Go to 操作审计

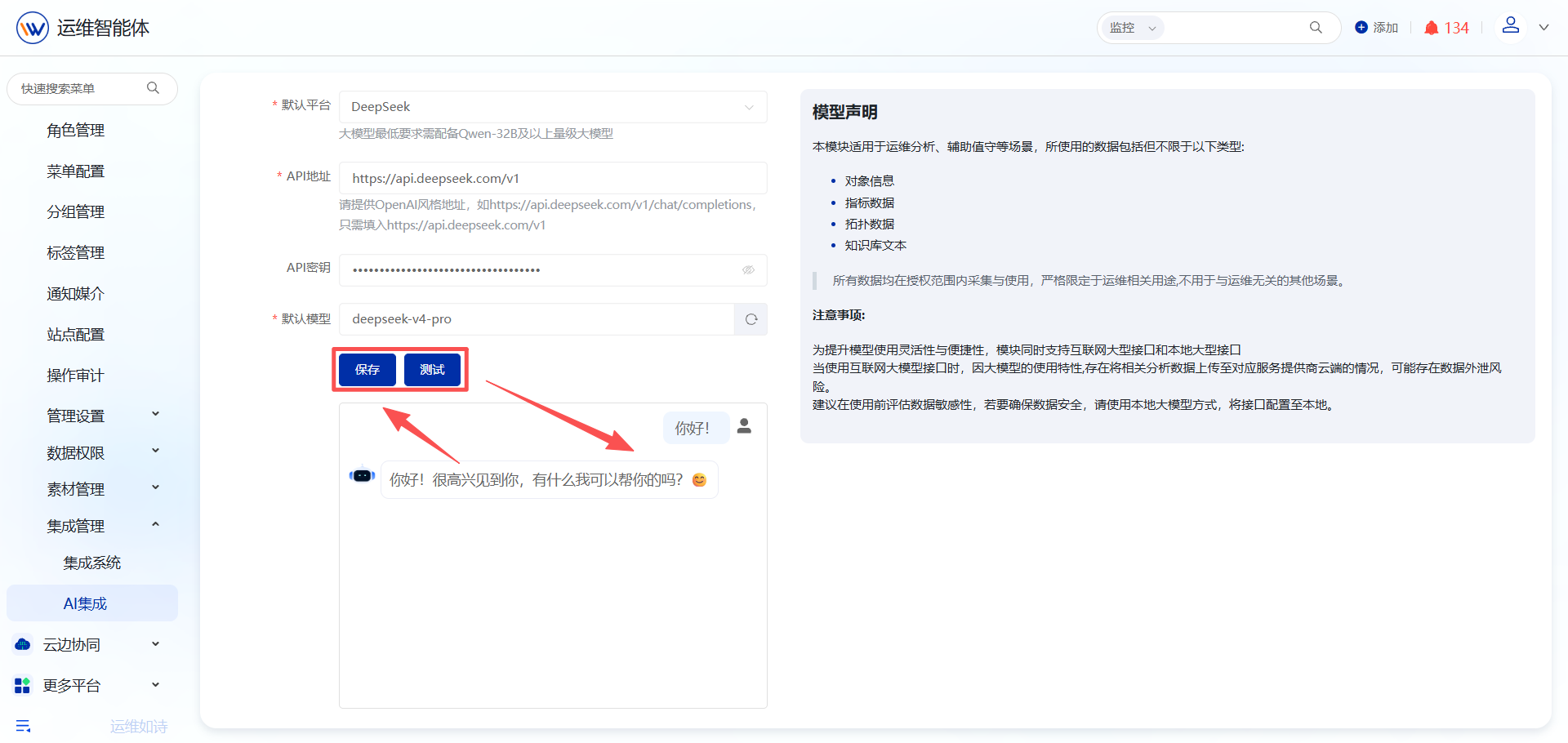[76, 376]
